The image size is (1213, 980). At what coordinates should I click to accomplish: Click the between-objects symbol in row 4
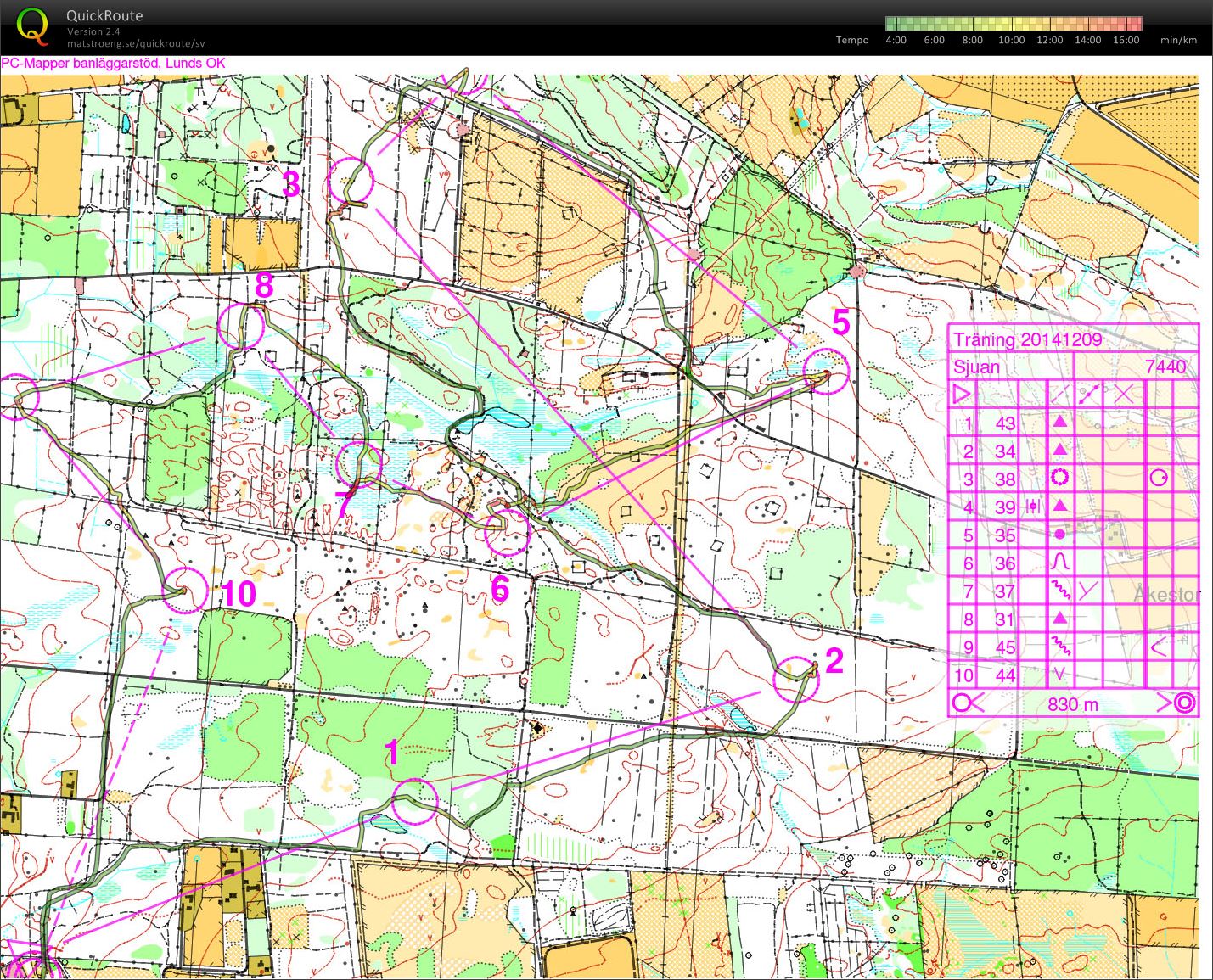point(1032,507)
